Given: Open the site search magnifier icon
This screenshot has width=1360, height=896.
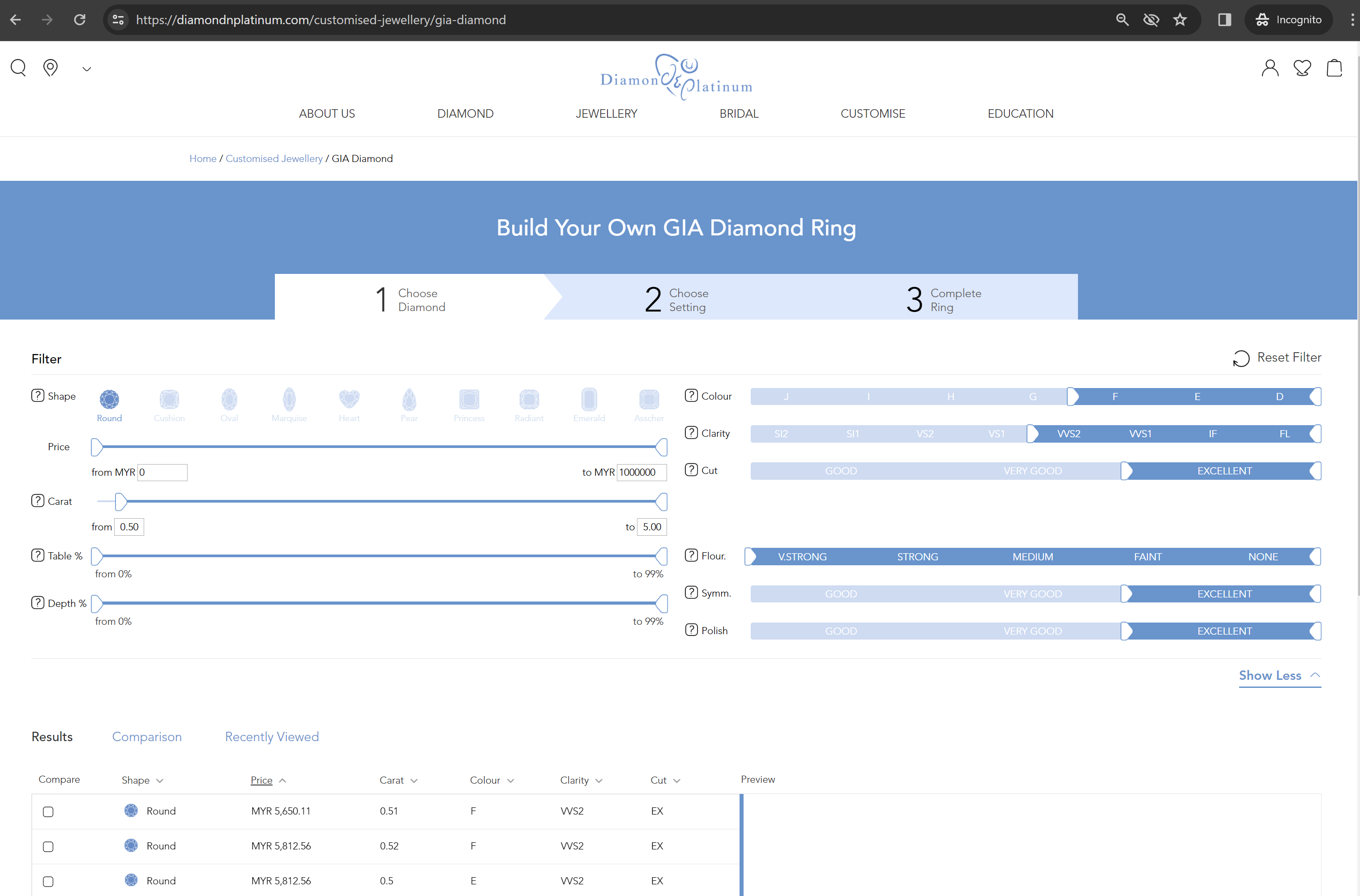Looking at the screenshot, I should coord(18,68).
